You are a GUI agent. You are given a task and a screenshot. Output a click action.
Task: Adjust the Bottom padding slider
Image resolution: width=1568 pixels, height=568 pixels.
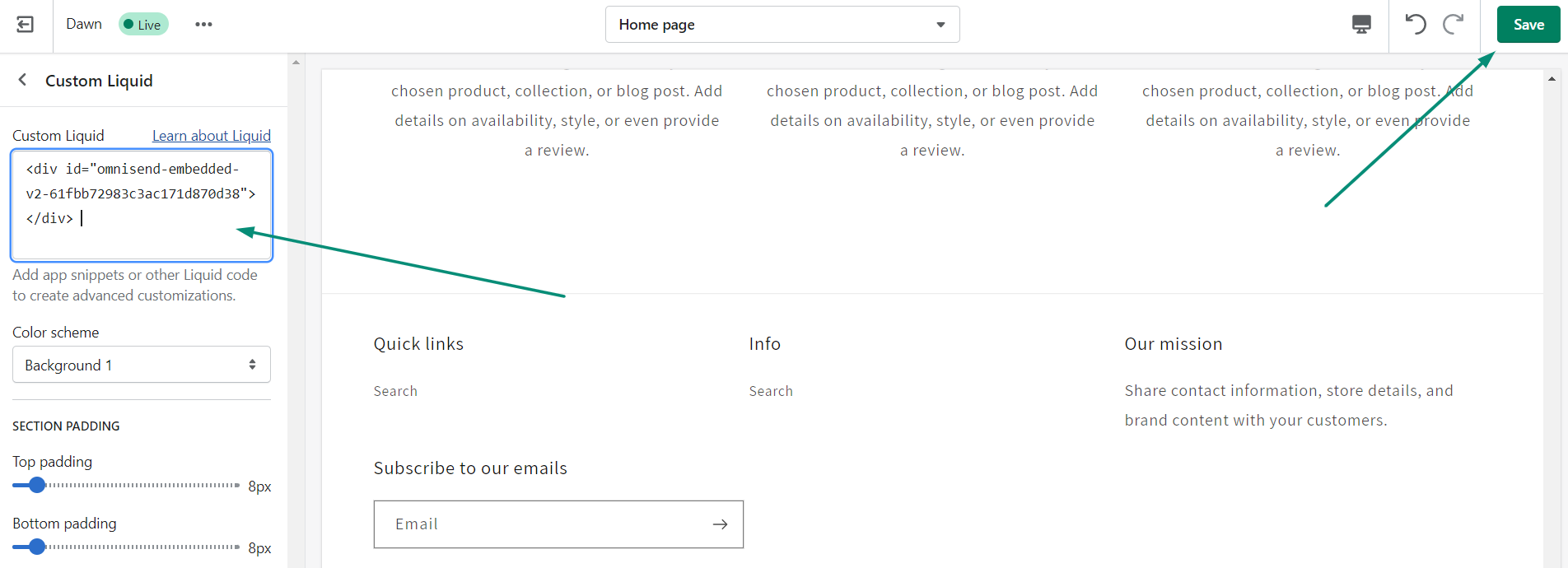click(x=36, y=546)
